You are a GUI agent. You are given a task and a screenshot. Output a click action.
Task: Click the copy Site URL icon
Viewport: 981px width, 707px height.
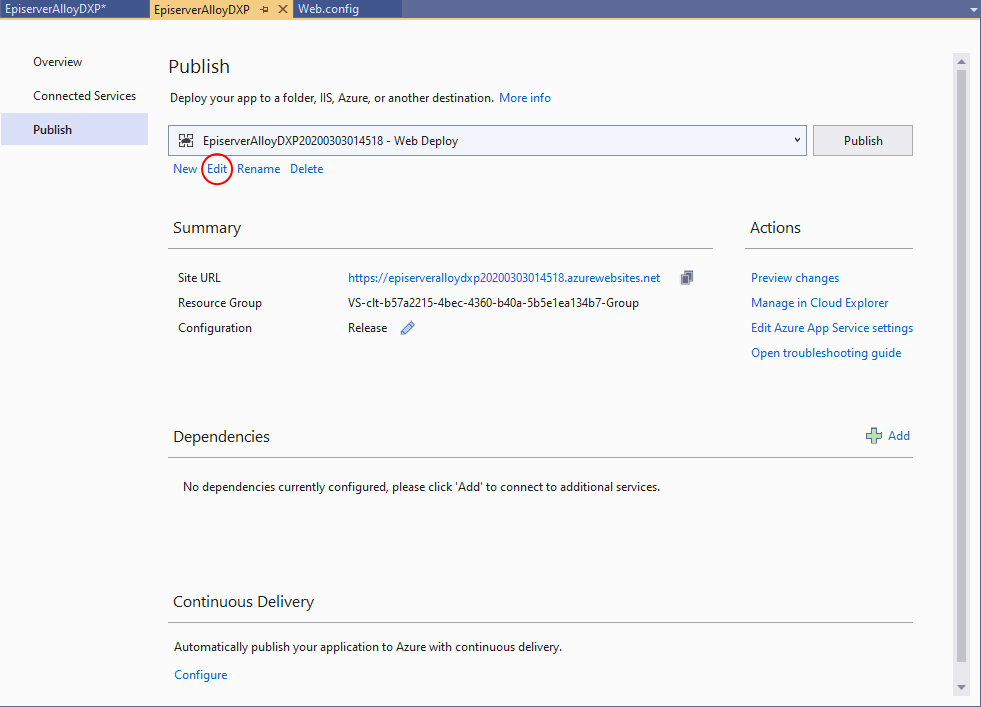[687, 278]
